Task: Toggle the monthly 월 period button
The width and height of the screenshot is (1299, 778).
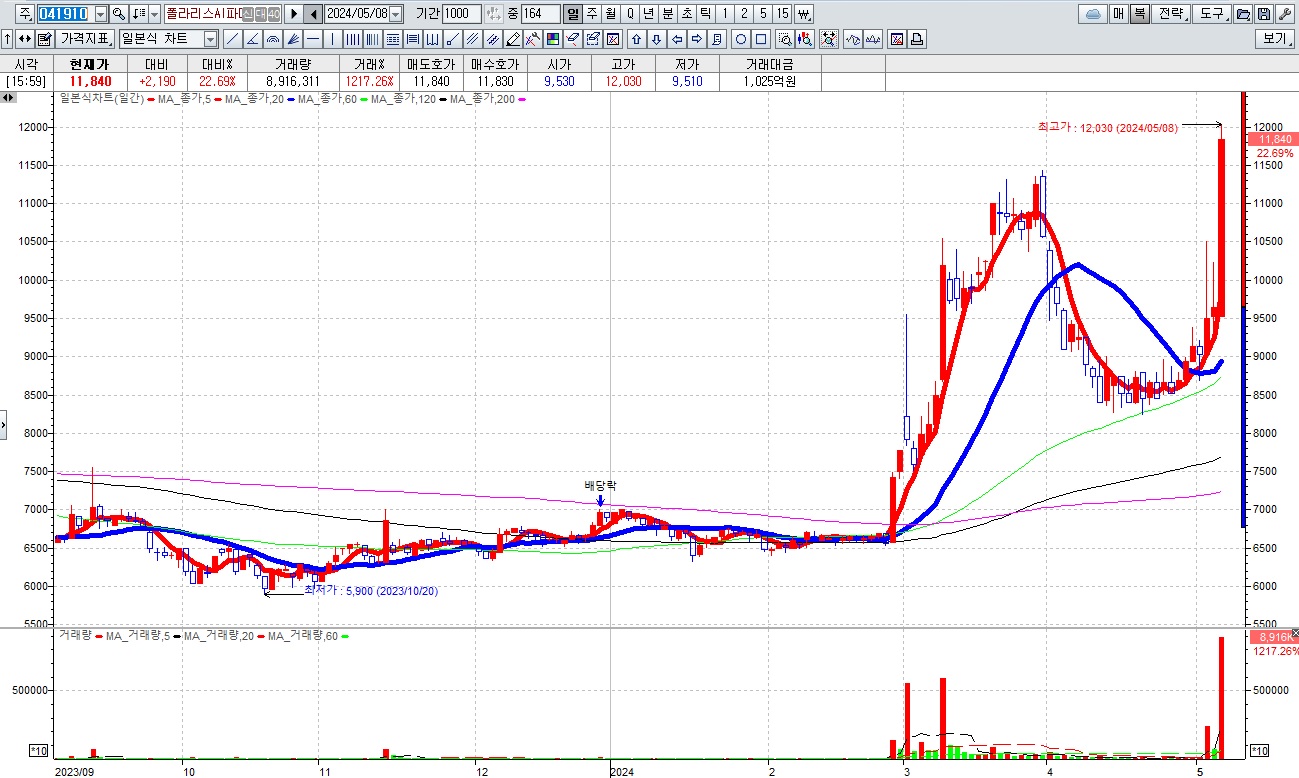Action: pyautogui.click(x=610, y=14)
